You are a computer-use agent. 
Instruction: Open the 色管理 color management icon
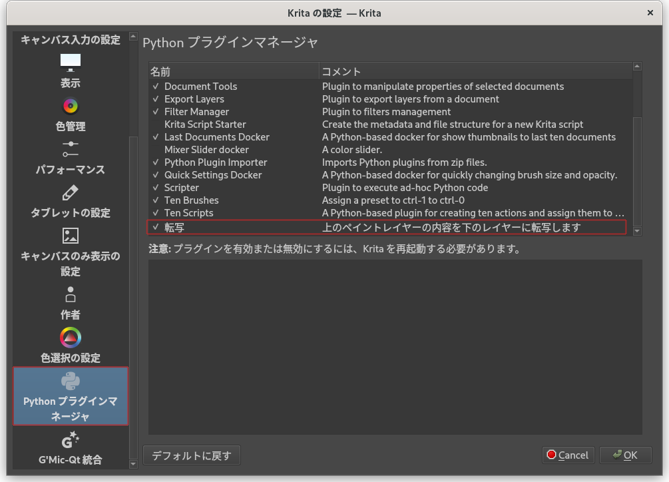coord(70,106)
